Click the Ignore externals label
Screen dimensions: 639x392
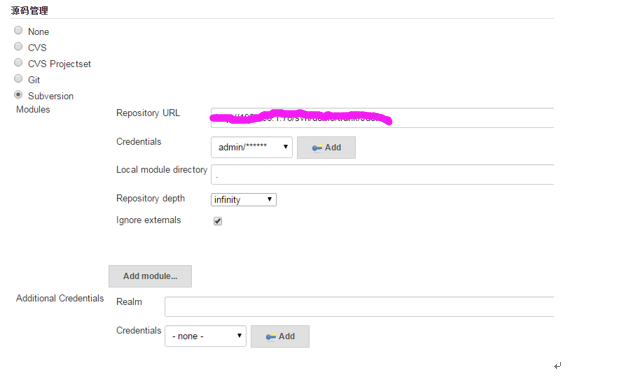tap(148, 220)
